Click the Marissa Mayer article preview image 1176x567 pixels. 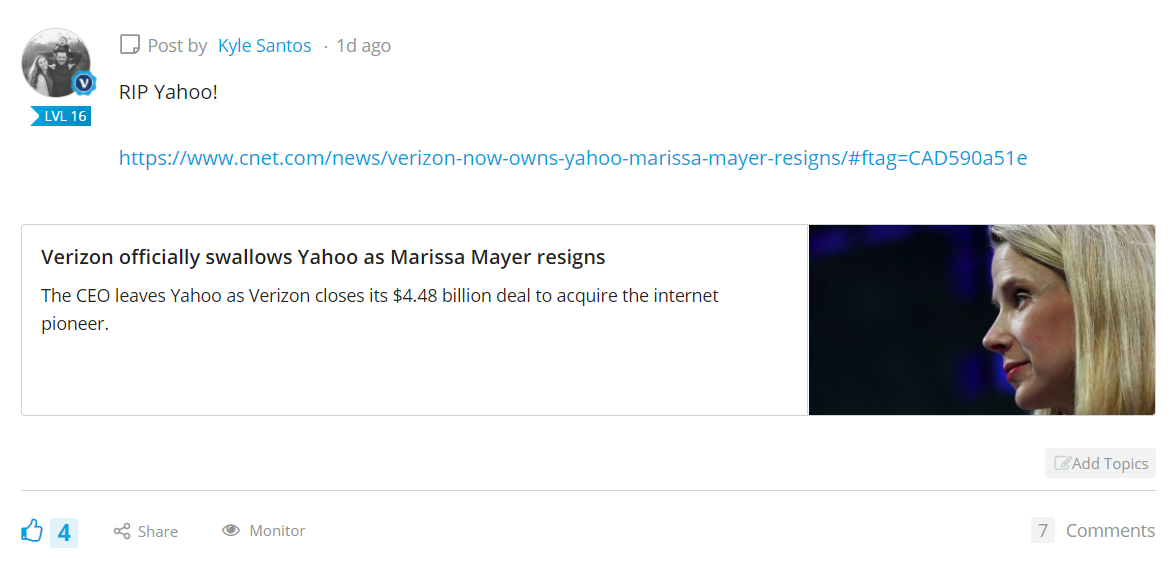click(982, 320)
